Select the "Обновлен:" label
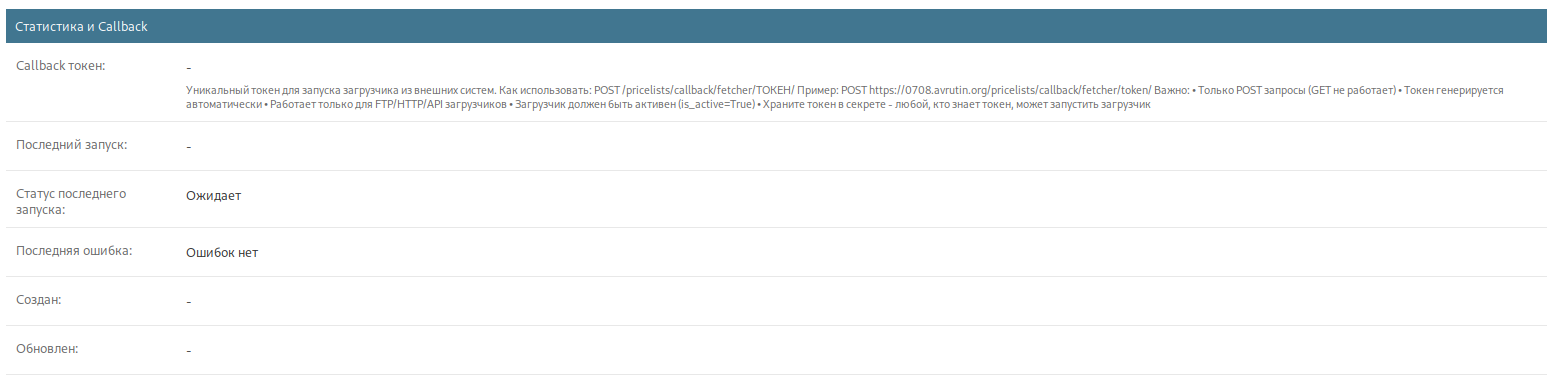1554x383 pixels. pos(47,348)
